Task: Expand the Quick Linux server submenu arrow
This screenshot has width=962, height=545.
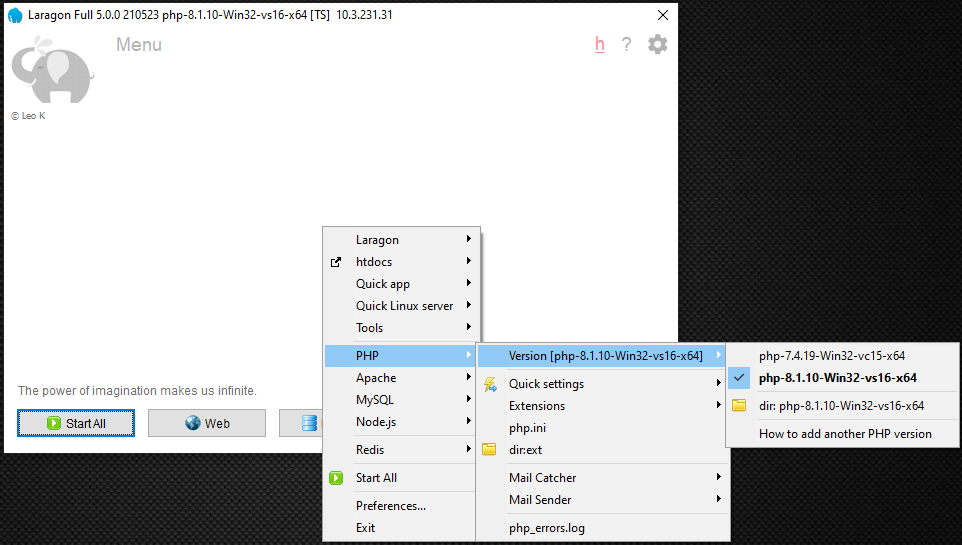Action: [469, 305]
